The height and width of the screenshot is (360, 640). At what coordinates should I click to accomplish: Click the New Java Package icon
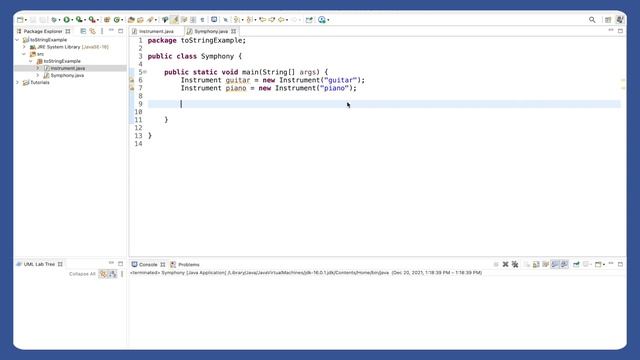(107, 20)
